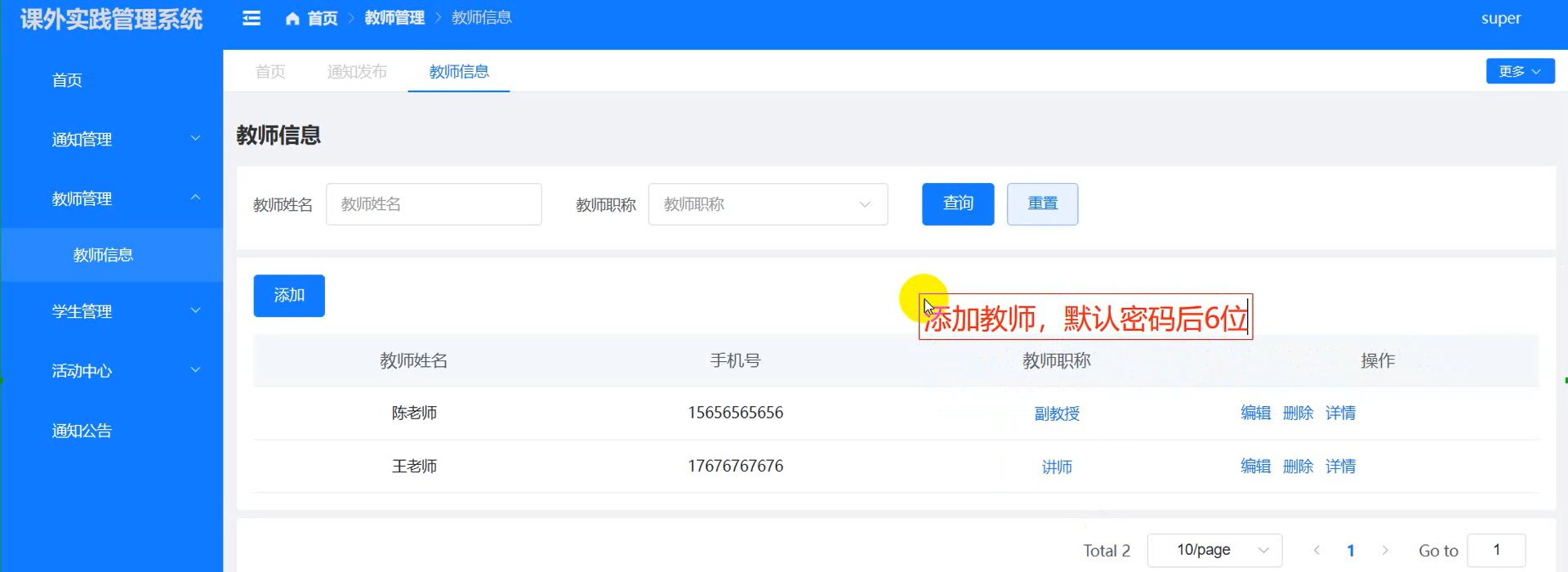Focus the 教师姓名 search input field
1568x572 pixels.
pos(433,204)
